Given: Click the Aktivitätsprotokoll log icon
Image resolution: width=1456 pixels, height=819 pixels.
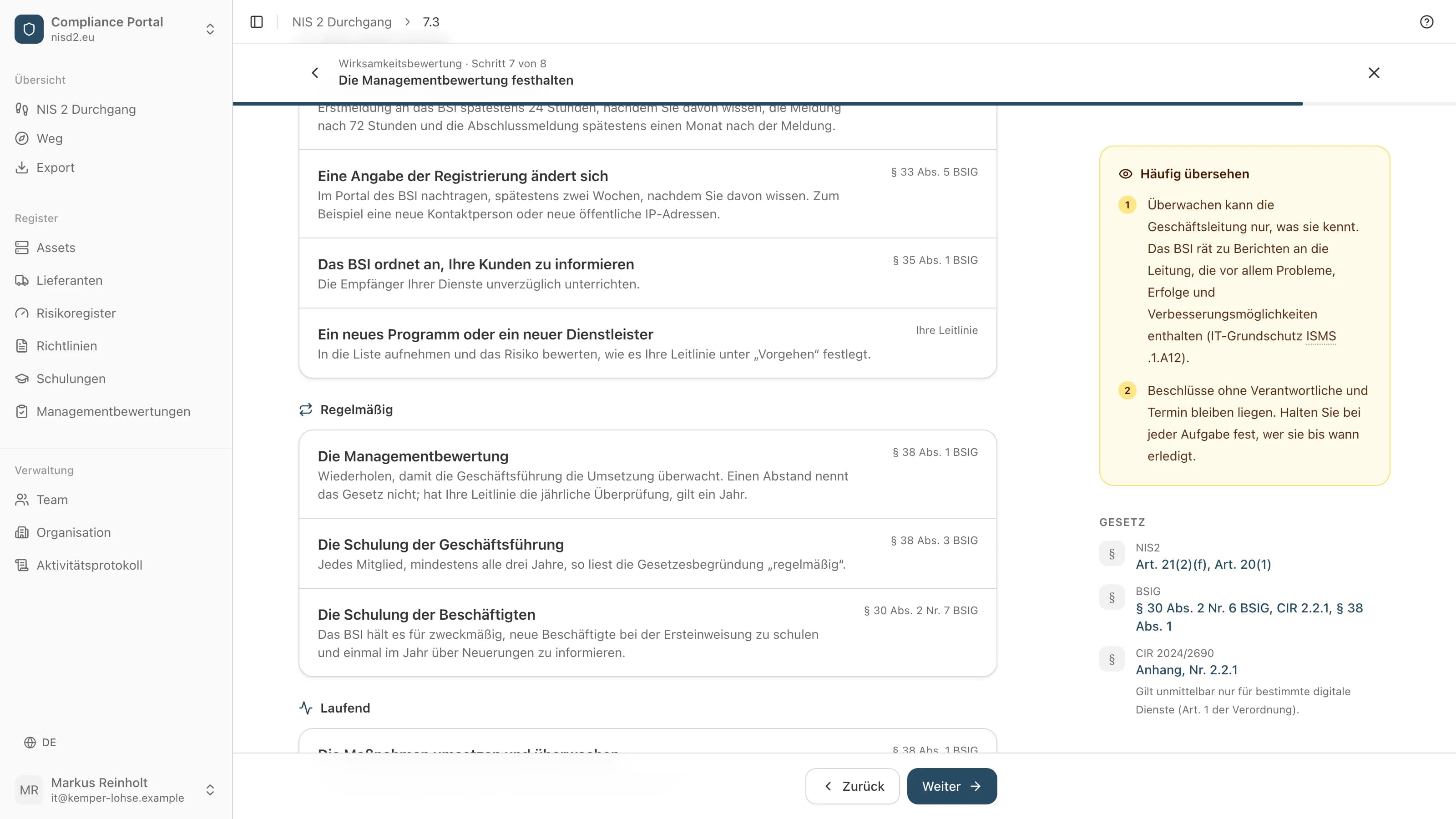Looking at the screenshot, I should click(22, 565).
